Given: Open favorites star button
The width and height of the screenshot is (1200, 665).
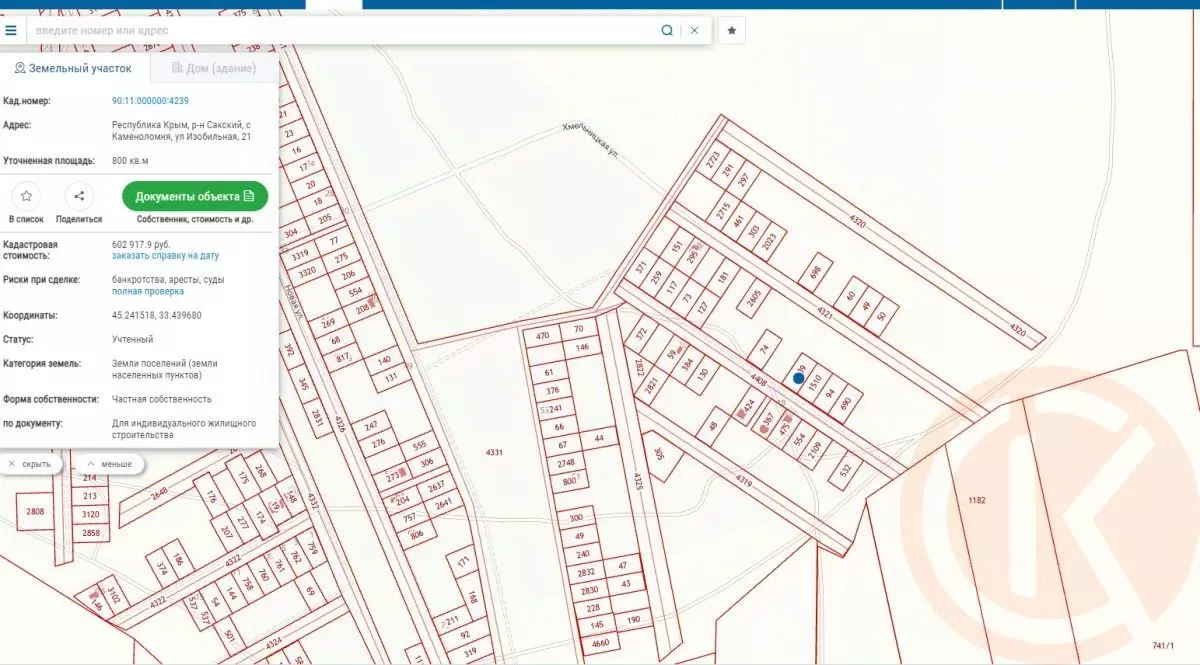Looking at the screenshot, I should (x=731, y=30).
